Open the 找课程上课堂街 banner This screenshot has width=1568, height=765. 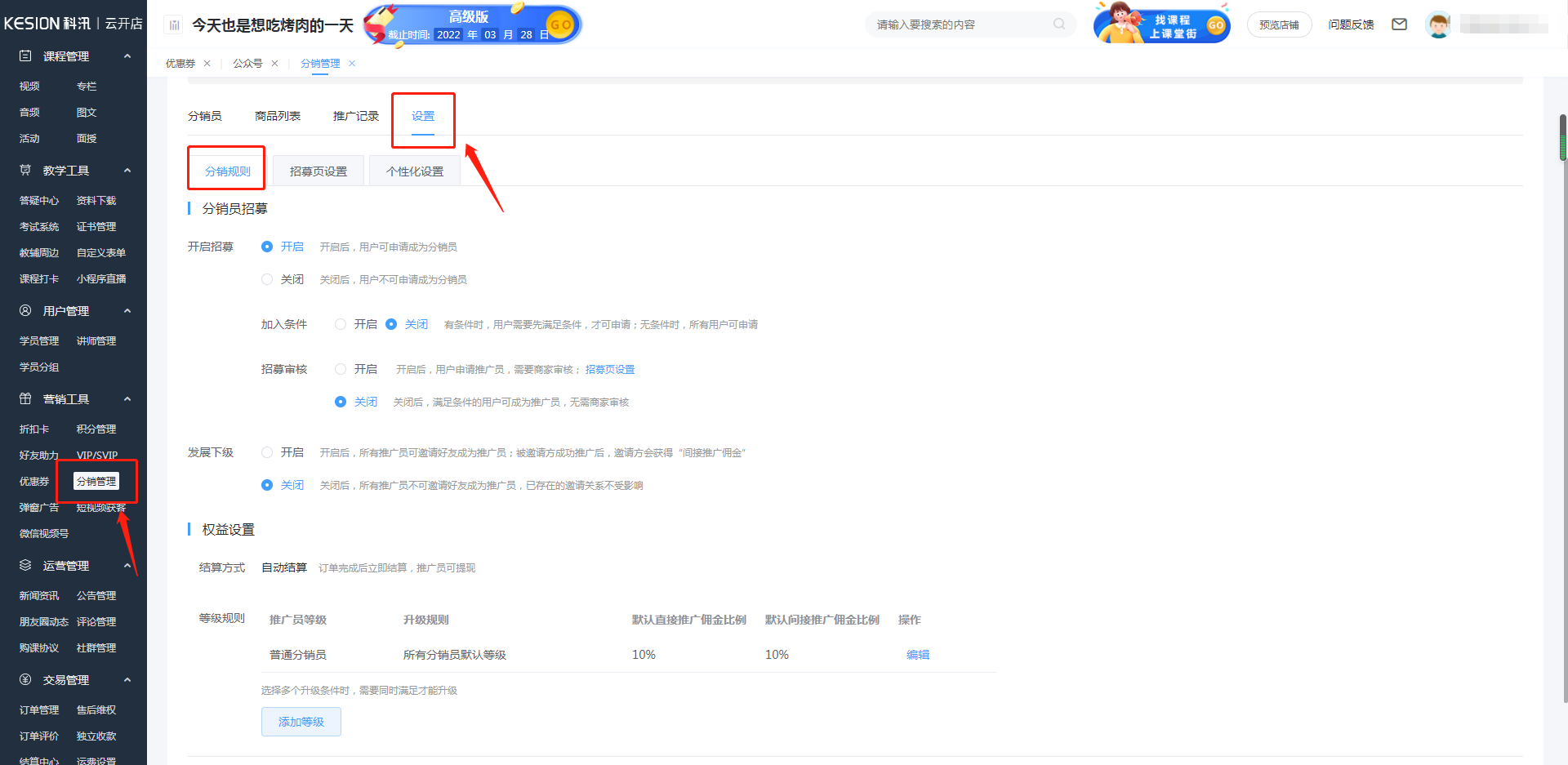(1162, 24)
